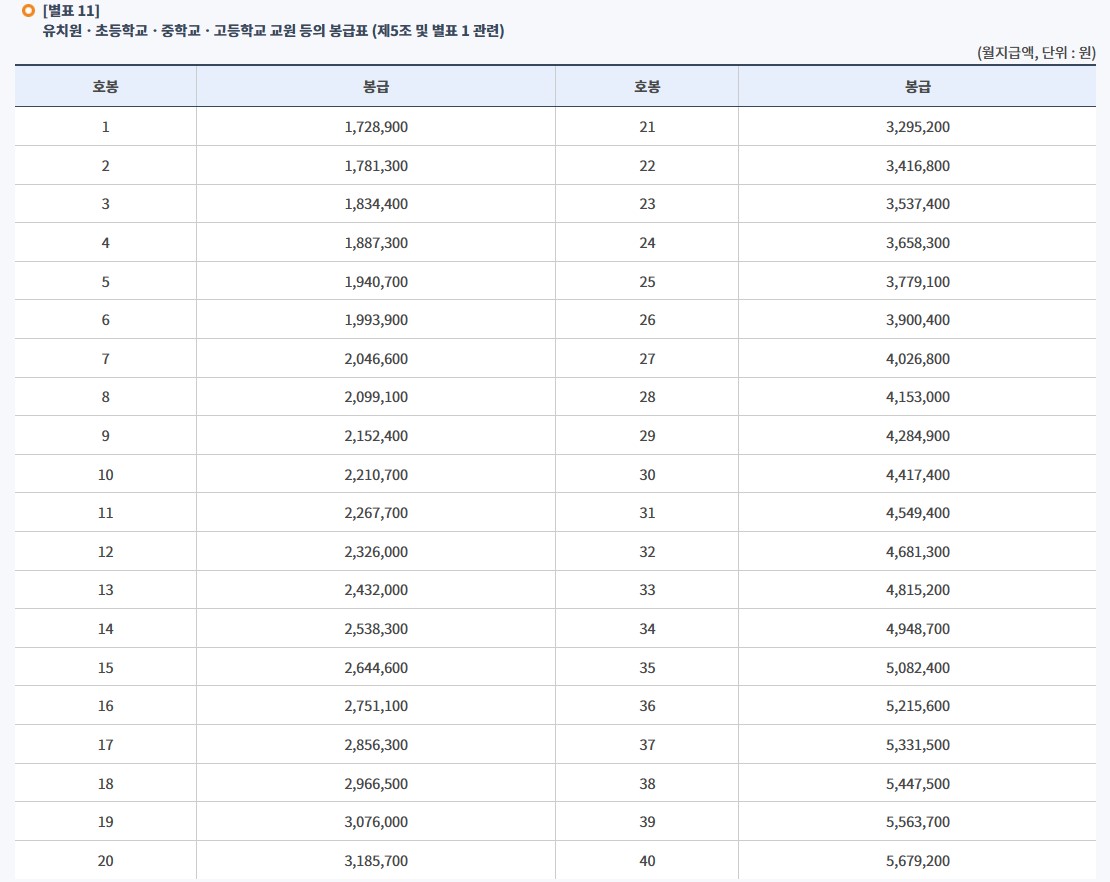Select salary cell 2,152,400
Image resolution: width=1110 pixels, height=882 pixels.
click(376, 436)
